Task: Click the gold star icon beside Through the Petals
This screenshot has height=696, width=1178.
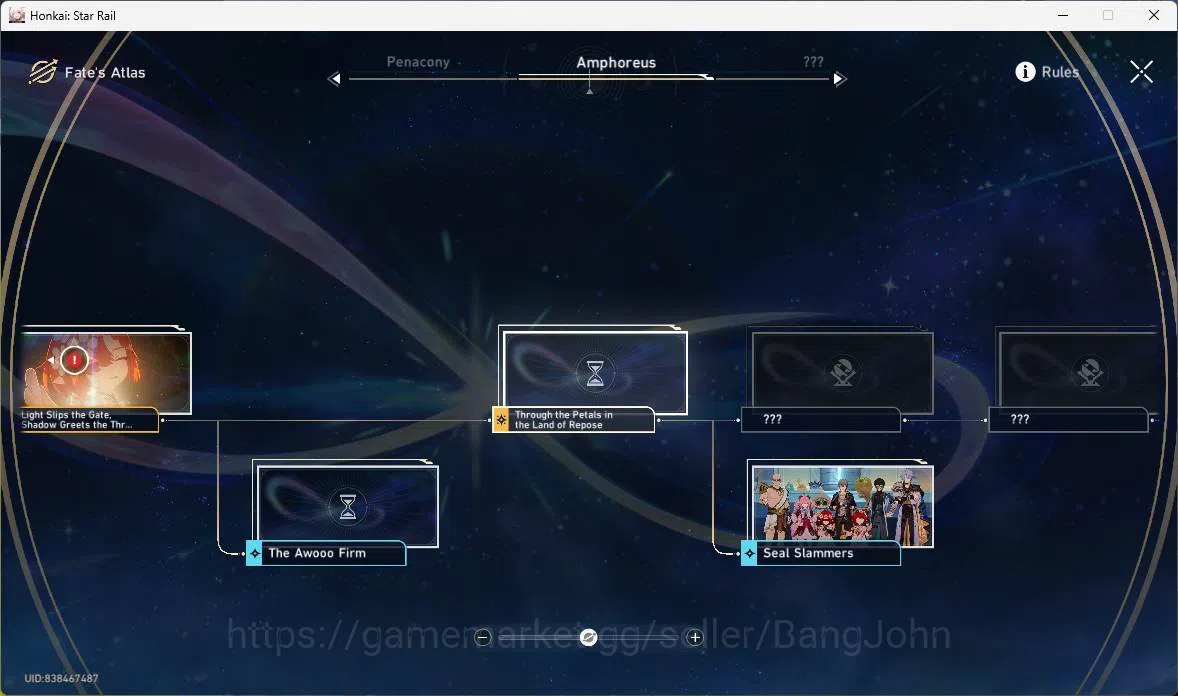Action: point(500,419)
